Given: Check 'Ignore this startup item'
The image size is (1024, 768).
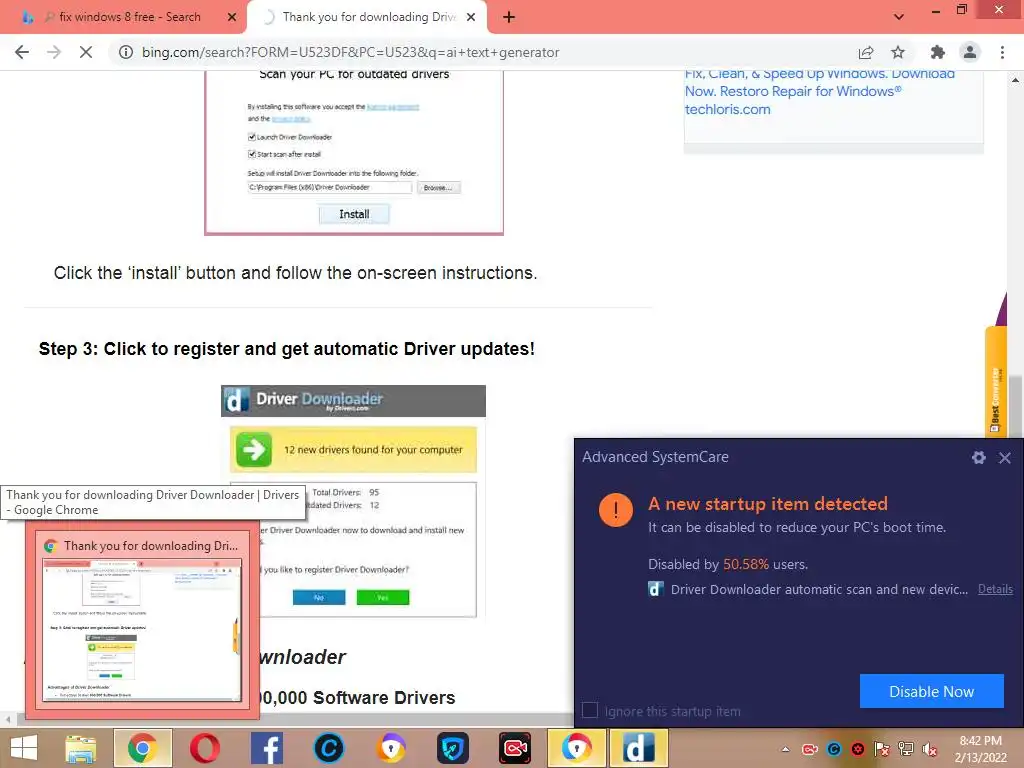Looking at the screenshot, I should pos(590,711).
